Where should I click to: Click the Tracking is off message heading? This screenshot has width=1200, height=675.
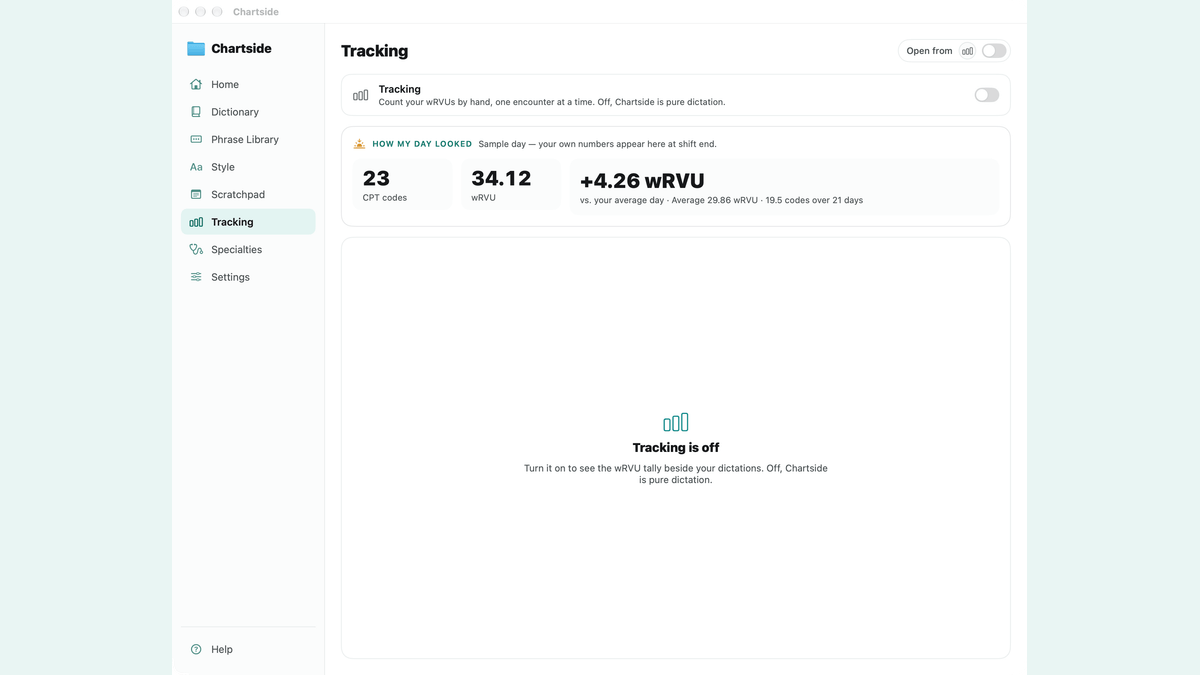click(676, 448)
